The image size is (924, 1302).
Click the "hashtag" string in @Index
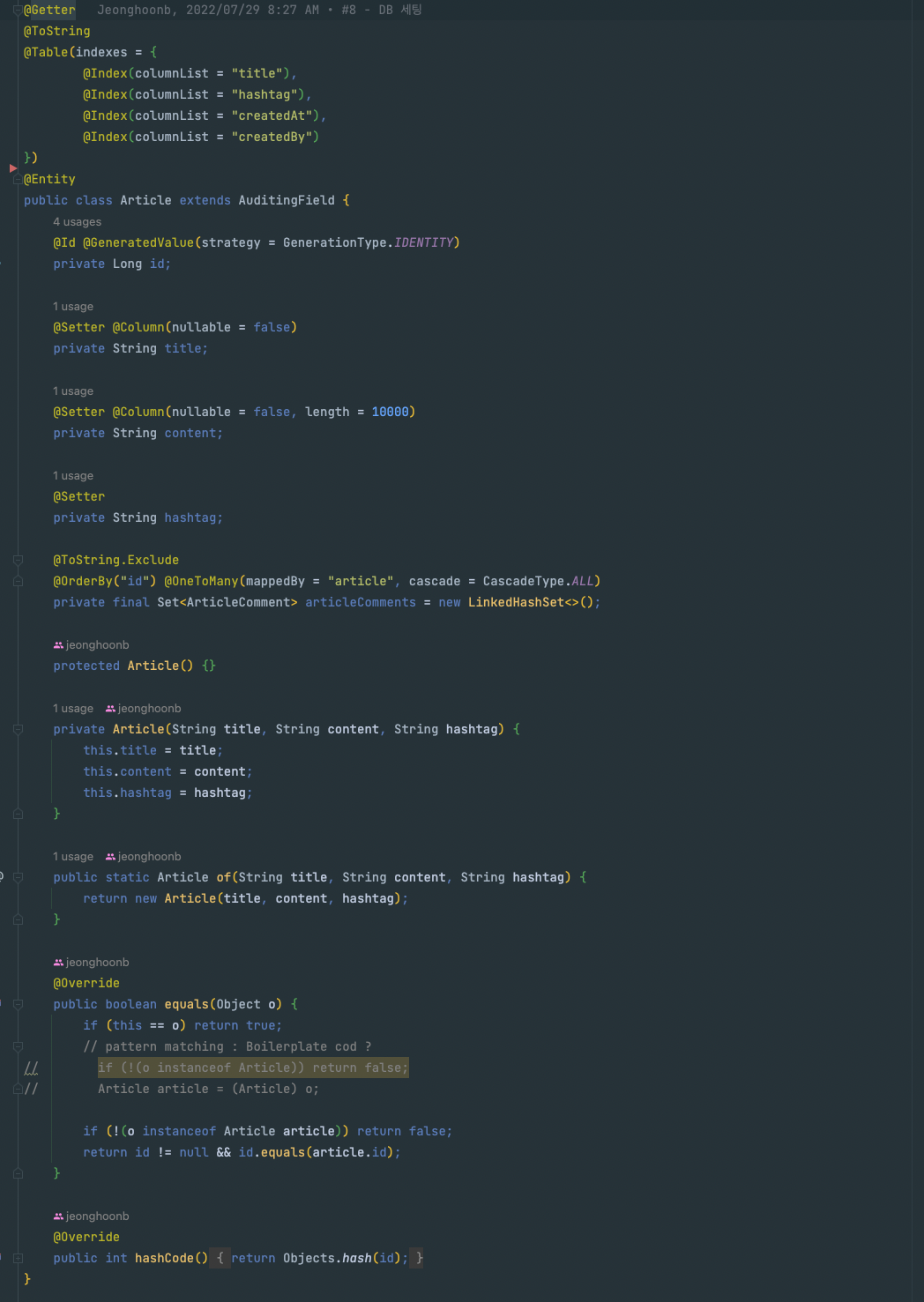pyautogui.click(x=265, y=95)
